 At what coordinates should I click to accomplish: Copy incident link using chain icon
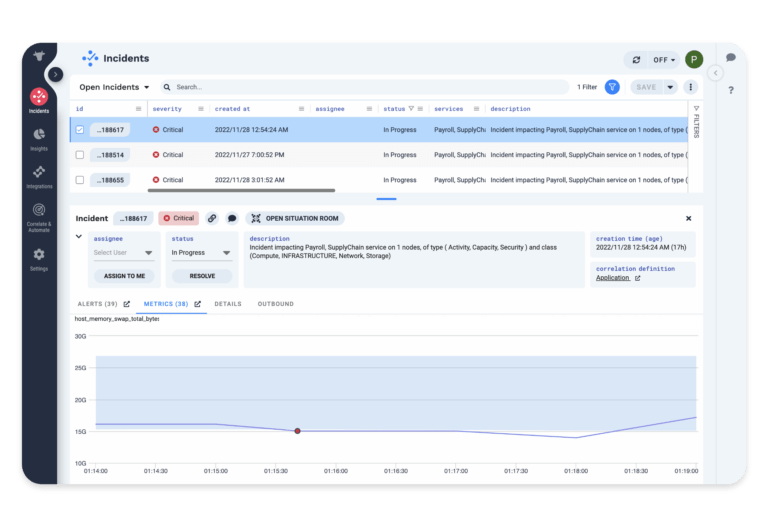click(212, 218)
